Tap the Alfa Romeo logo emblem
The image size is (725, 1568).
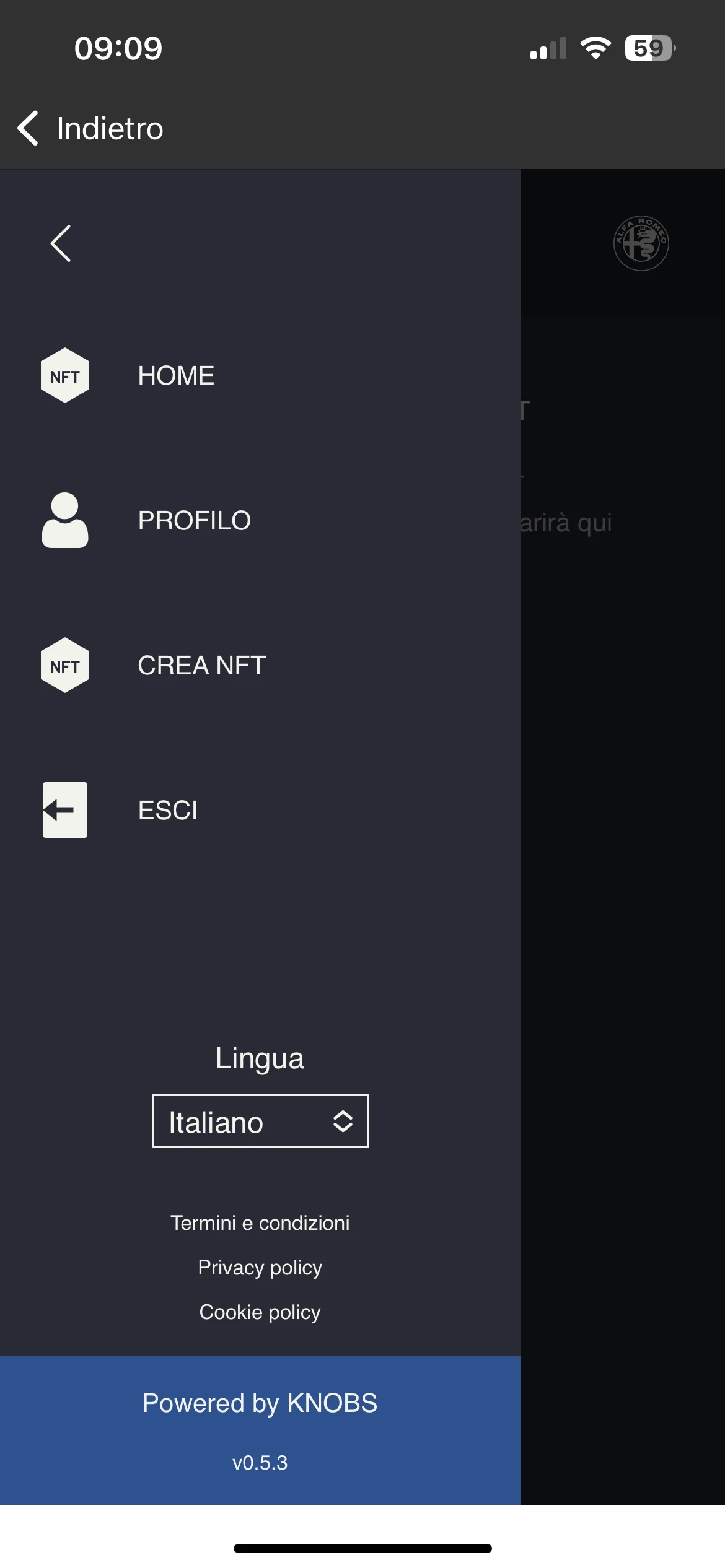click(x=641, y=243)
